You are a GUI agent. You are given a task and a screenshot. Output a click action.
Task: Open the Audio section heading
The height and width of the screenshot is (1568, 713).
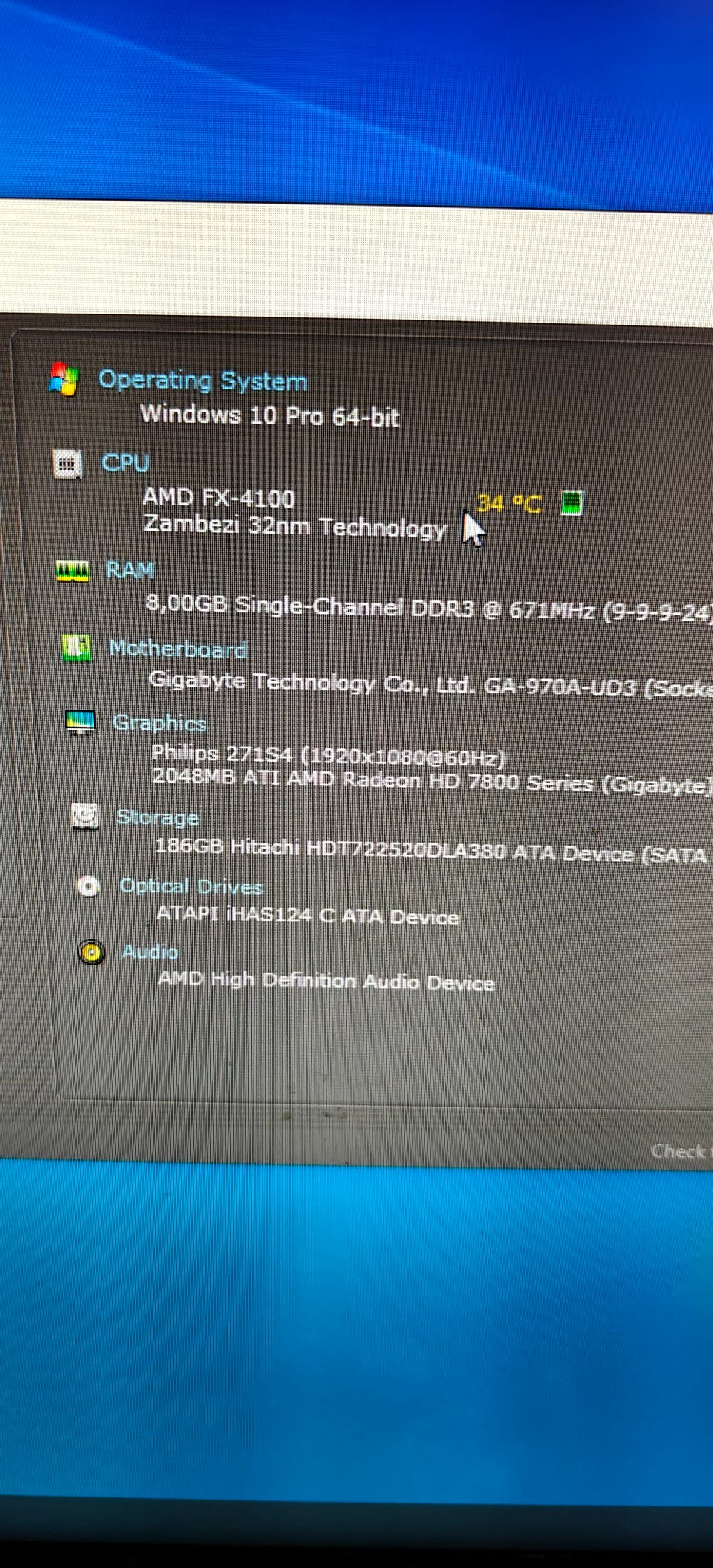pyautogui.click(x=149, y=951)
